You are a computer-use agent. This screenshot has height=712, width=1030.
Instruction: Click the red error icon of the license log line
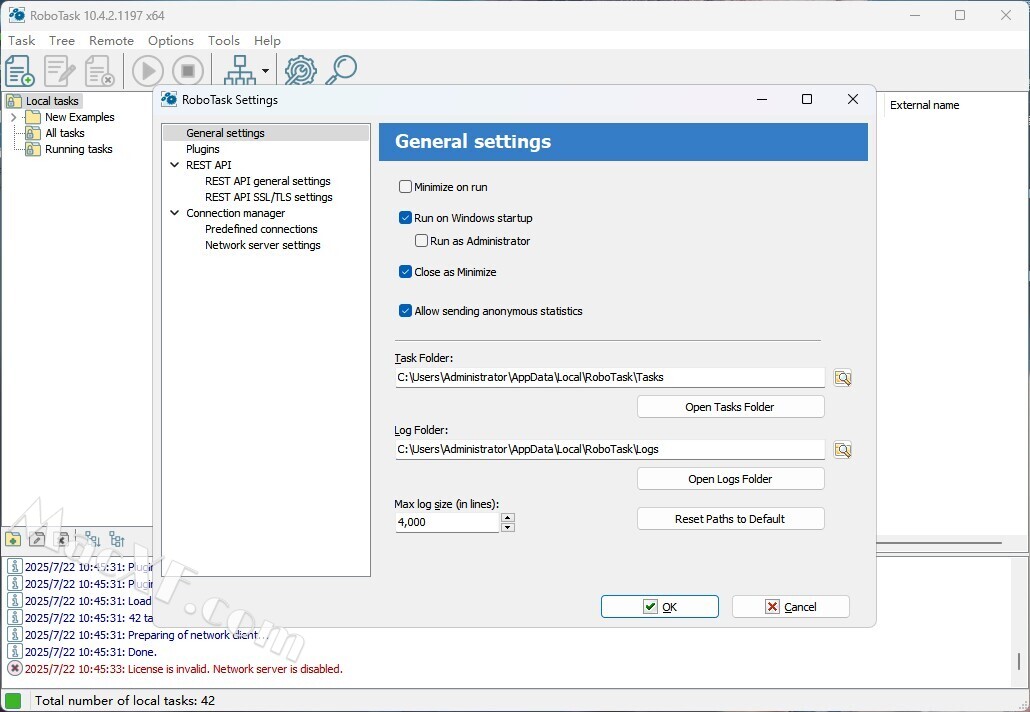14,669
